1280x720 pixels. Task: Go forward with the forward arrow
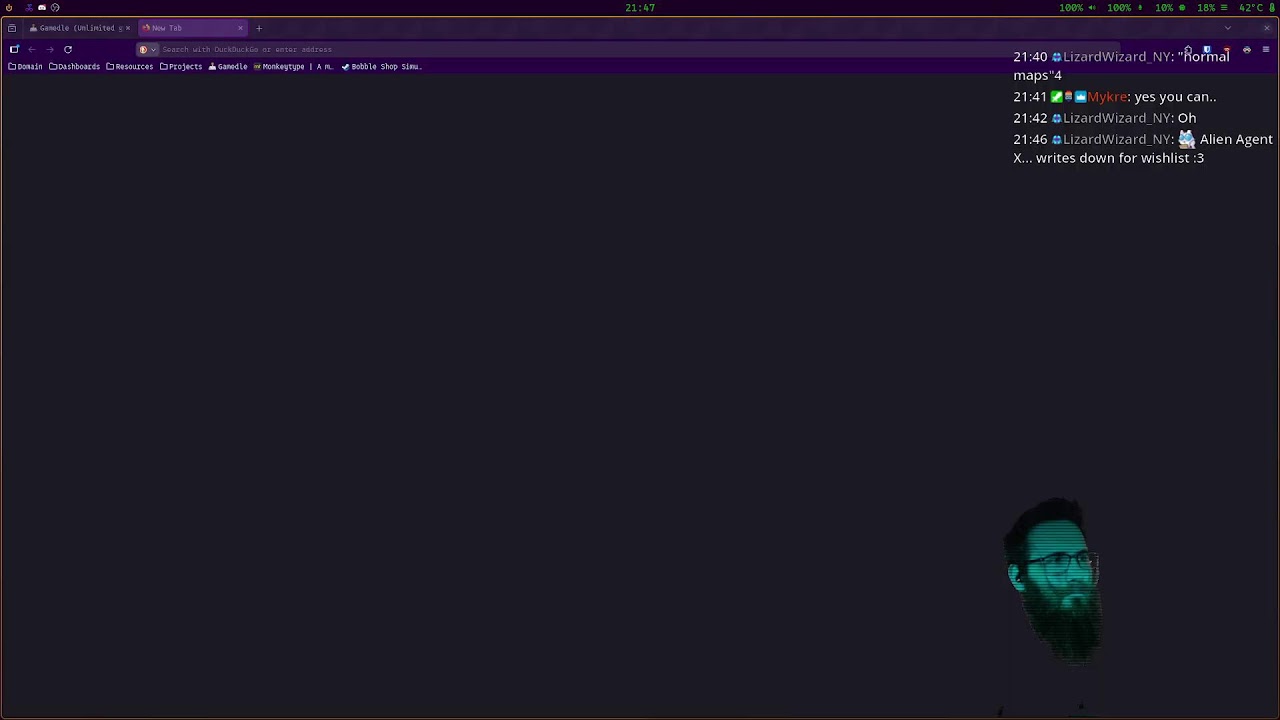pos(50,49)
